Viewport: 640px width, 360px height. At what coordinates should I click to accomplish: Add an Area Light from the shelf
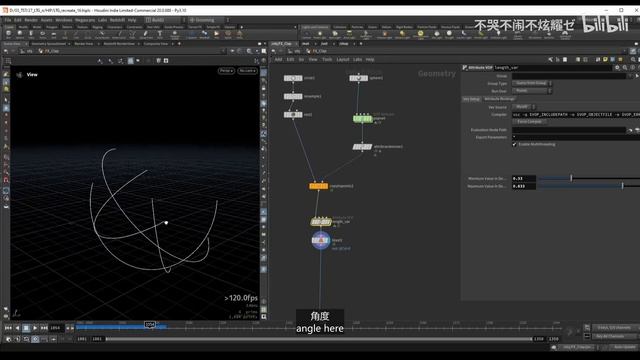[349, 34]
